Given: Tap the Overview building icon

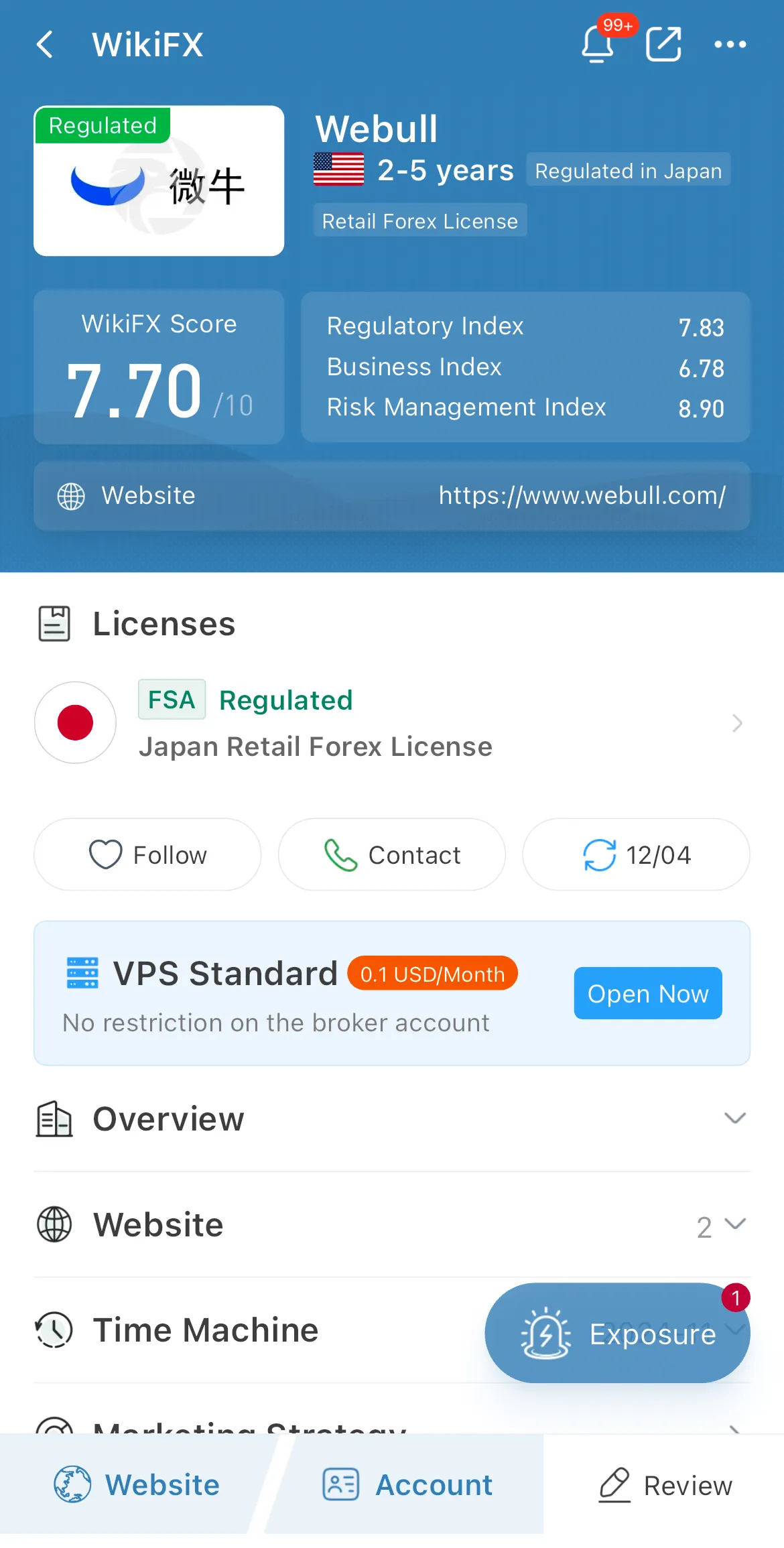Looking at the screenshot, I should point(54,1119).
